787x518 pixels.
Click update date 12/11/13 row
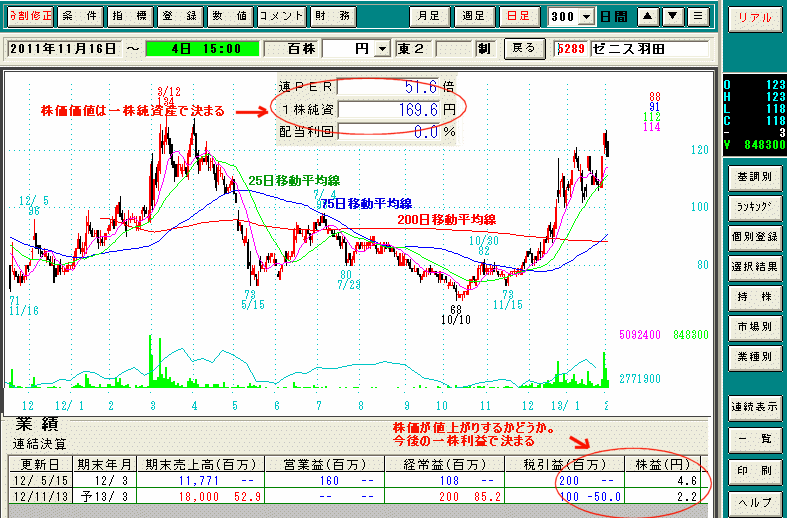point(41,497)
